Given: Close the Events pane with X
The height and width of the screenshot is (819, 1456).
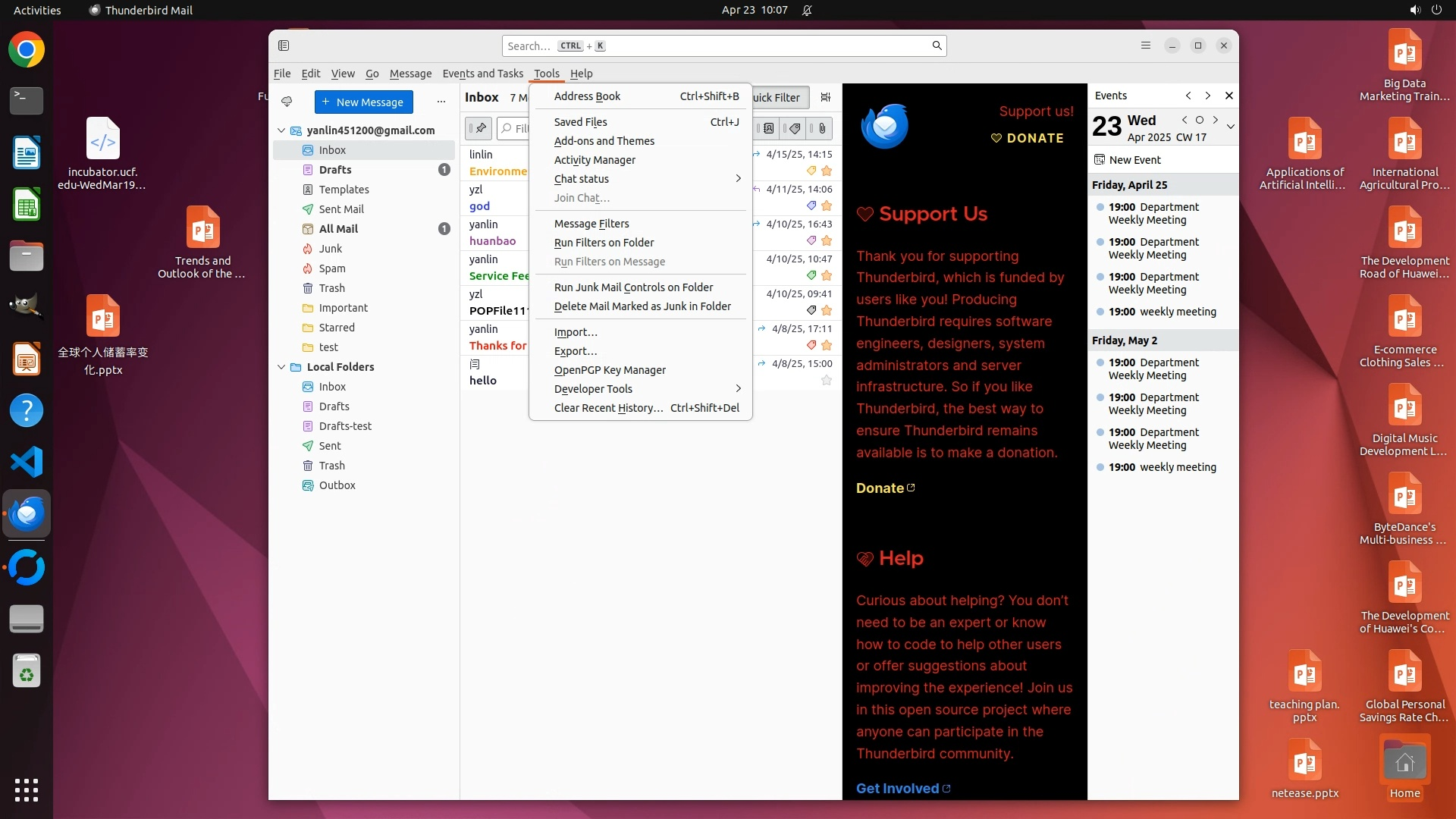Looking at the screenshot, I should [x=1229, y=96].
